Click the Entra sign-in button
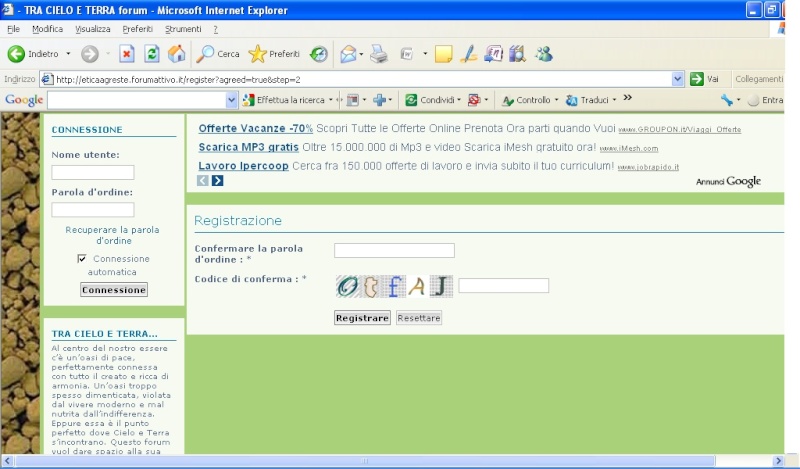Image resolution: width=800 pixels, height=469 pixels. pyautogui.click(x=765, y=100)
